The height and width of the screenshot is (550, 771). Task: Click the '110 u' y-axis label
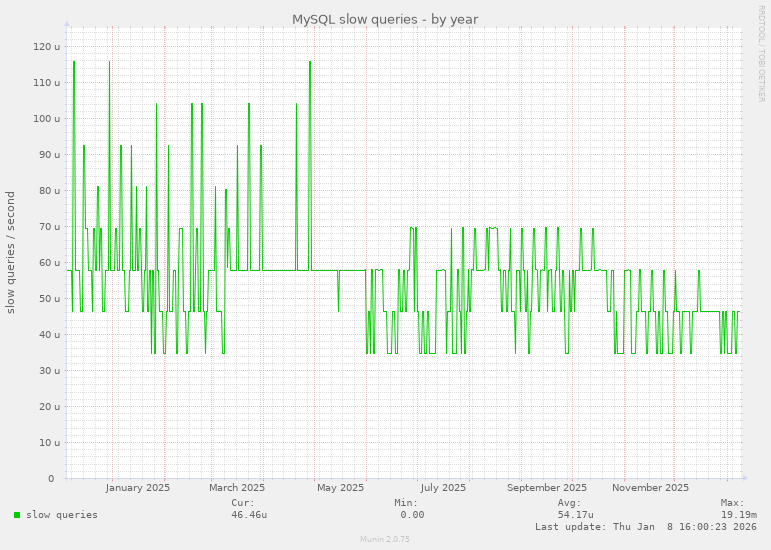pos(47,83)
